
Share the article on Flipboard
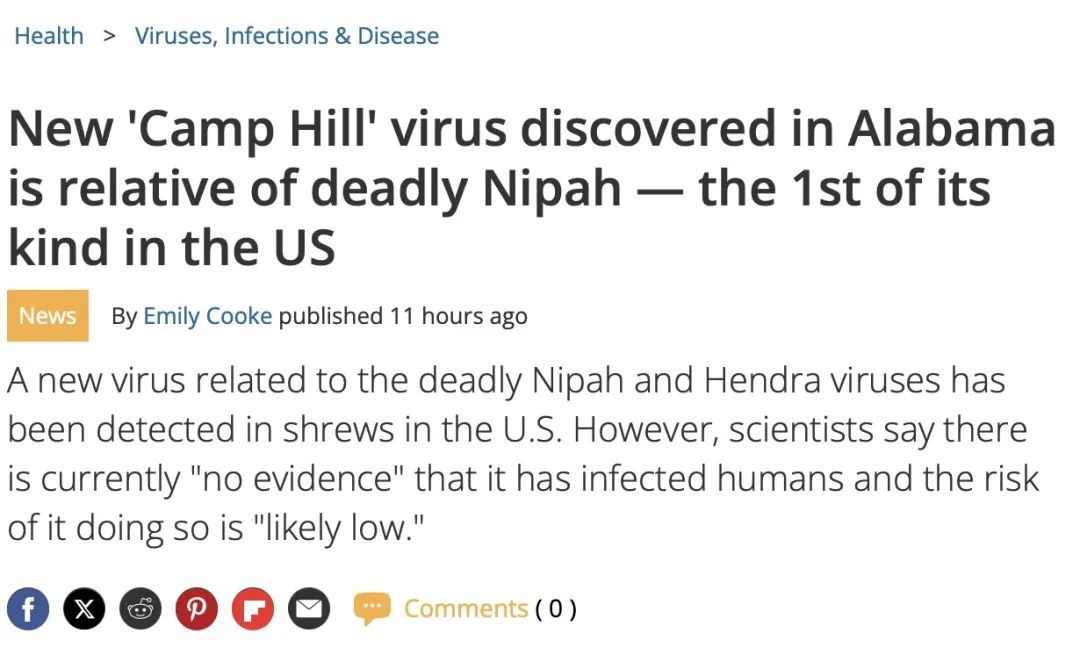pyautogui.click(x=253, y=609)
